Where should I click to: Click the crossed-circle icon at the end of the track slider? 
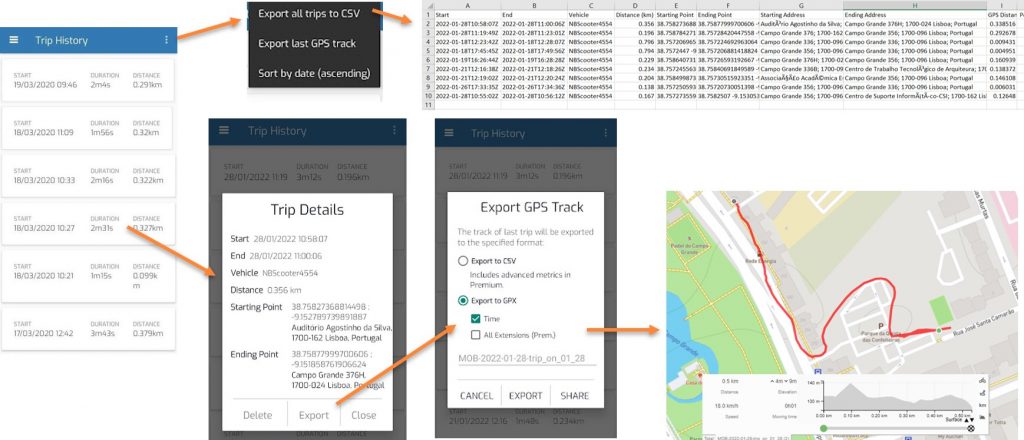click(969, 428)
